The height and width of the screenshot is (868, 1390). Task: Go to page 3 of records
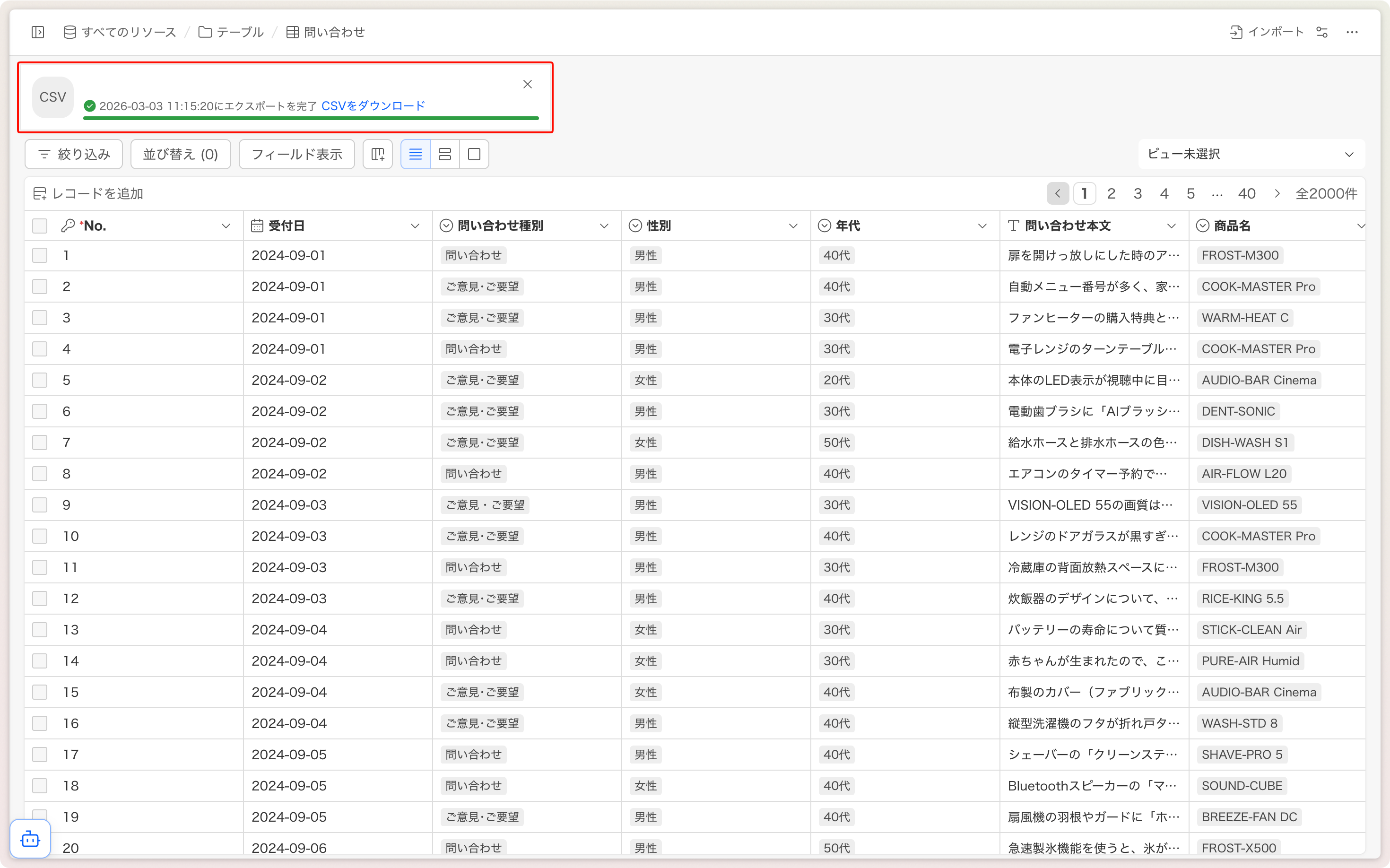[x=1138, y=193]
